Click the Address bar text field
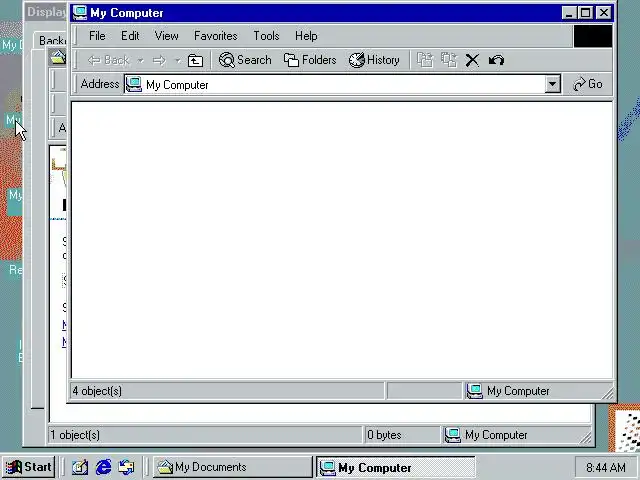This screenshot has height=480, width=640. tap(335, 84)
